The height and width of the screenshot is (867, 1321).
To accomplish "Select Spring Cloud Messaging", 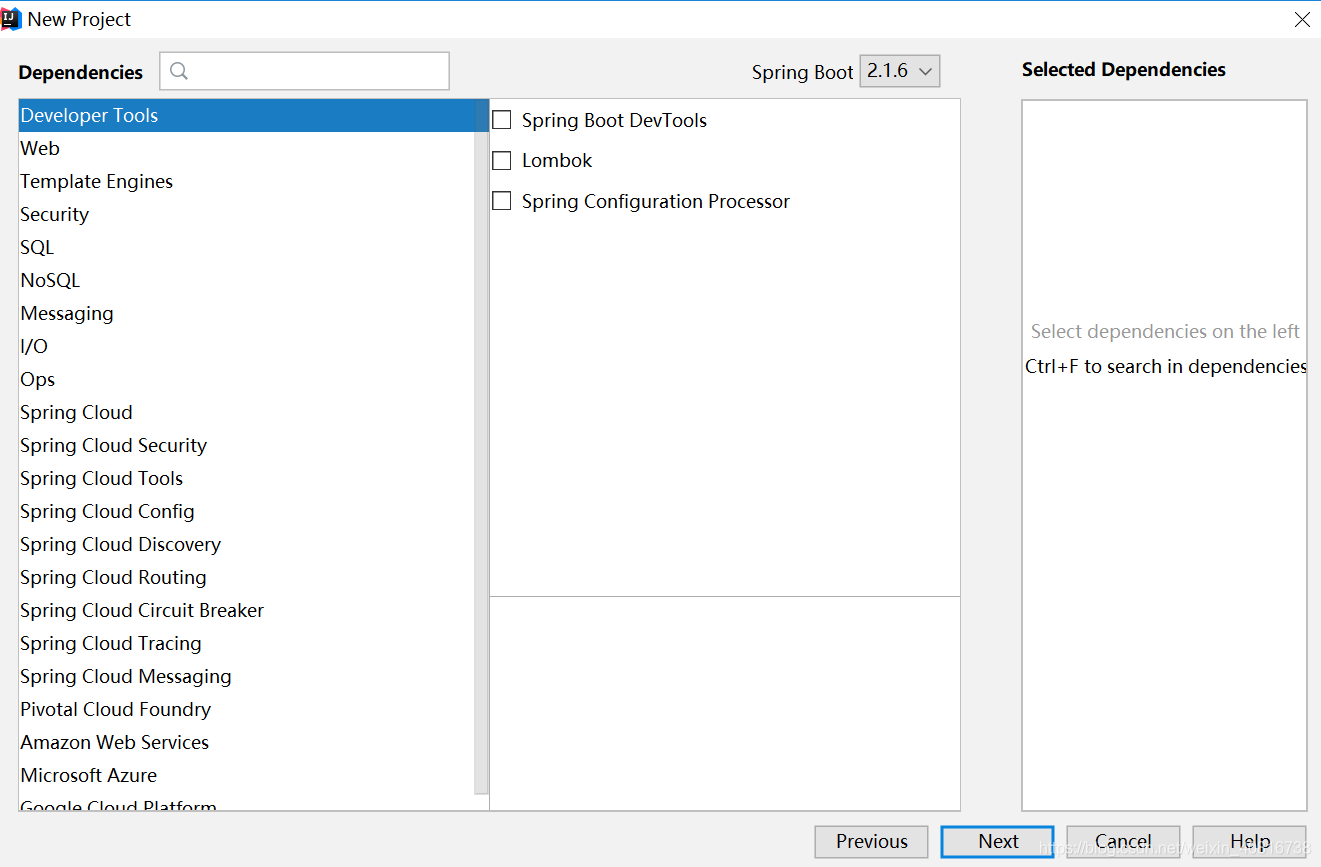I will (247, 676).
